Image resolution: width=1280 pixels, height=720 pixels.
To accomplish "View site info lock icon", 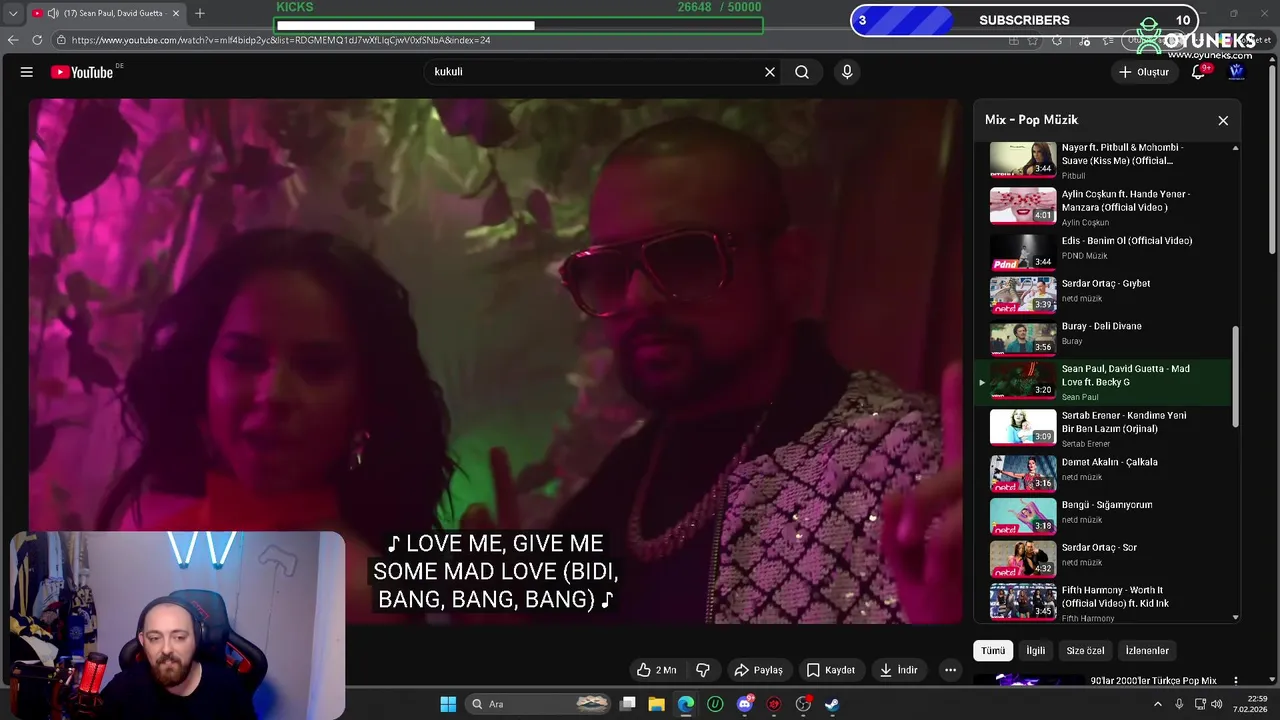I will click(61, 40).
